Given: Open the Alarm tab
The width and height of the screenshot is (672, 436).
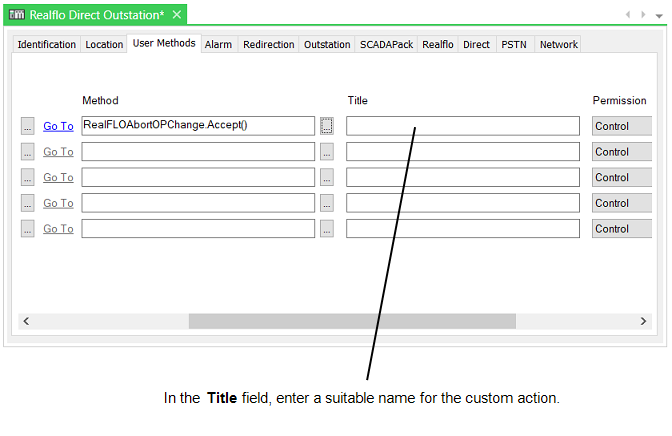Looking at the screenshot, I should 219,44.
